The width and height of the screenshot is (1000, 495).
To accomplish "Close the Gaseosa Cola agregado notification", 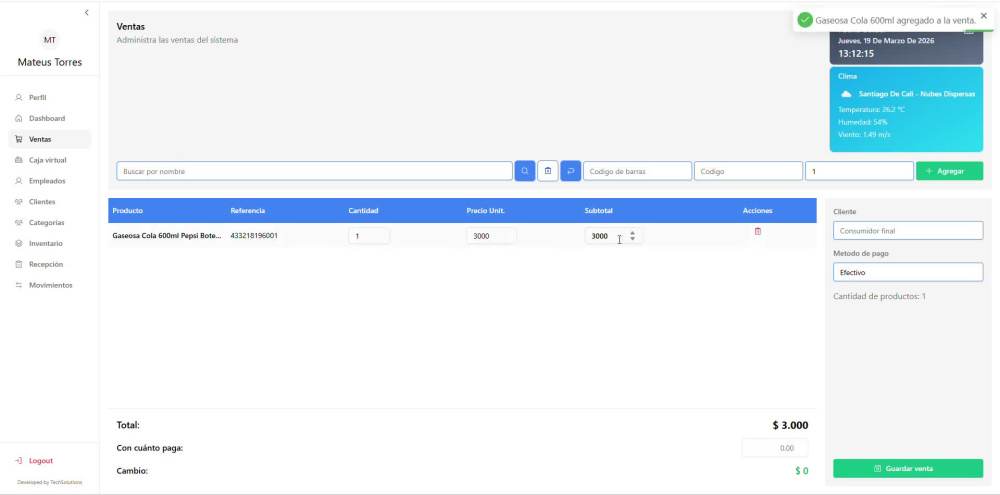I will pos(983,15).
